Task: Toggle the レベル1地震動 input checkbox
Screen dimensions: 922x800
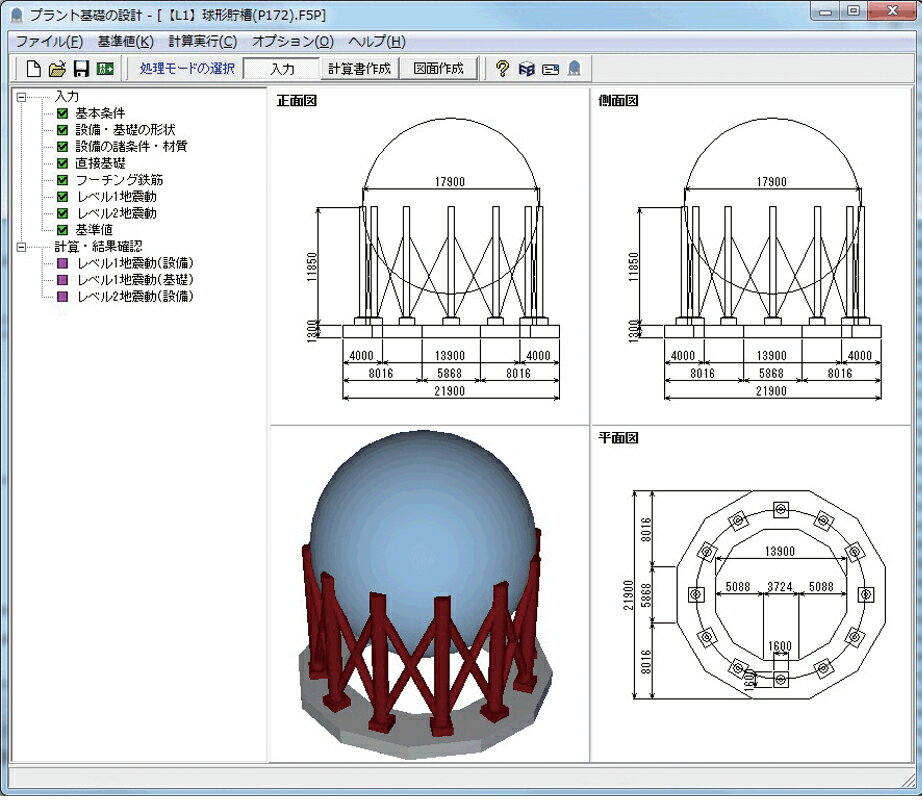Action: (62, 196)
